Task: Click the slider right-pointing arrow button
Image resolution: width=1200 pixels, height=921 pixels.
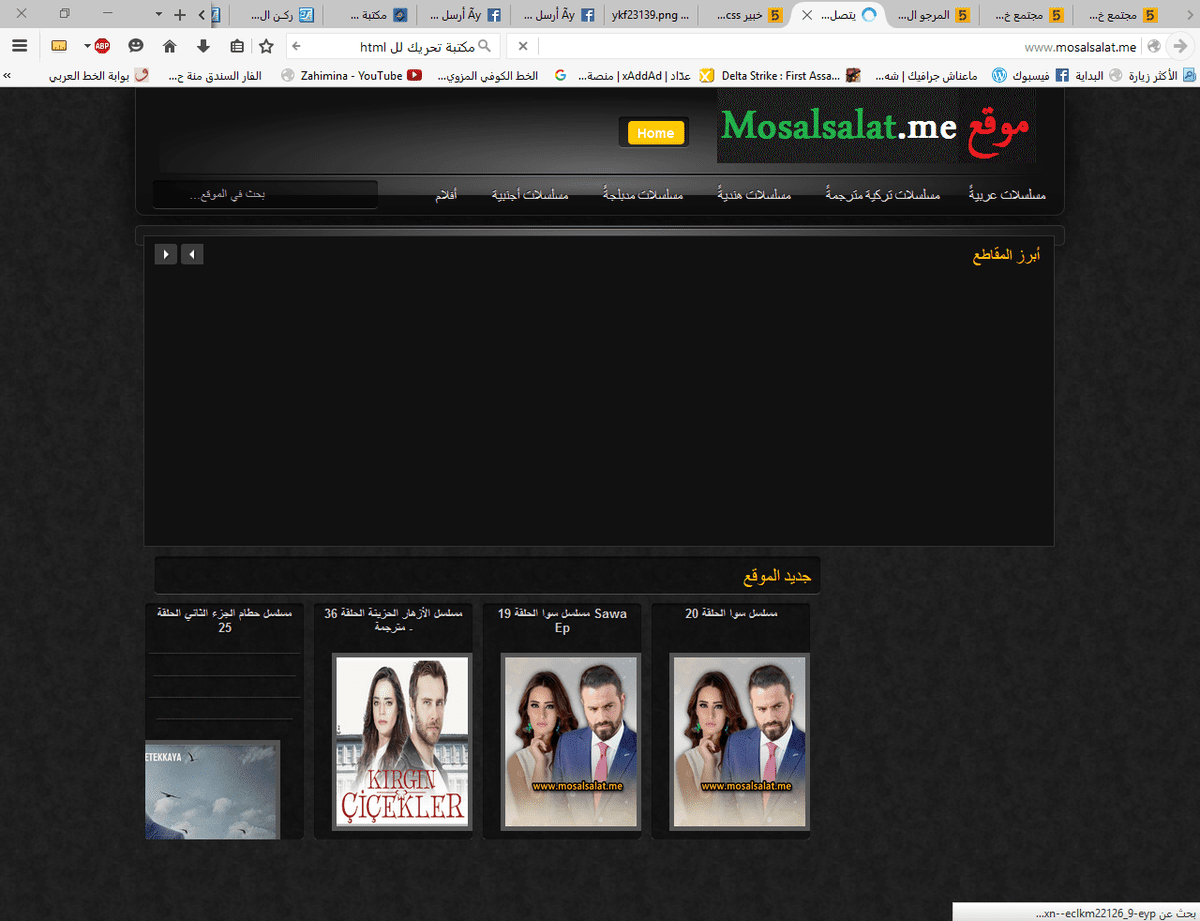Action: pyautogui.click(x=166, y=254)
